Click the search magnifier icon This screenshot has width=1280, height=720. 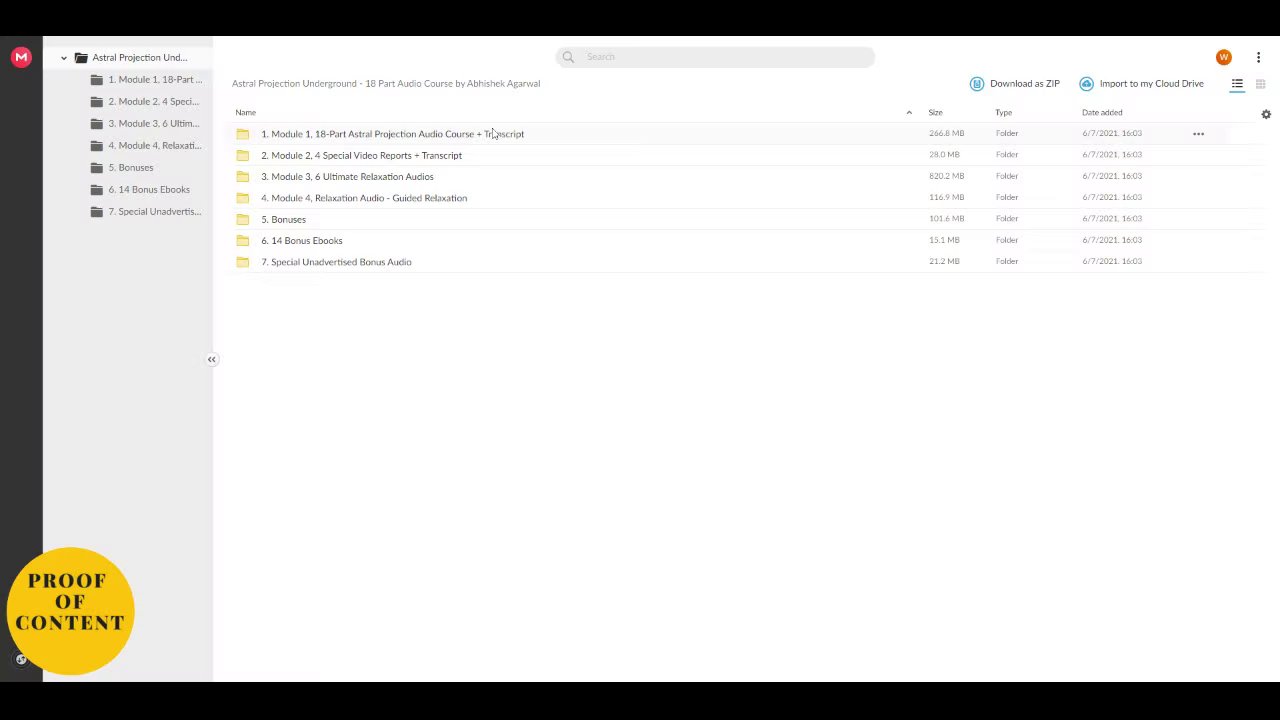[x=568, y=57]
